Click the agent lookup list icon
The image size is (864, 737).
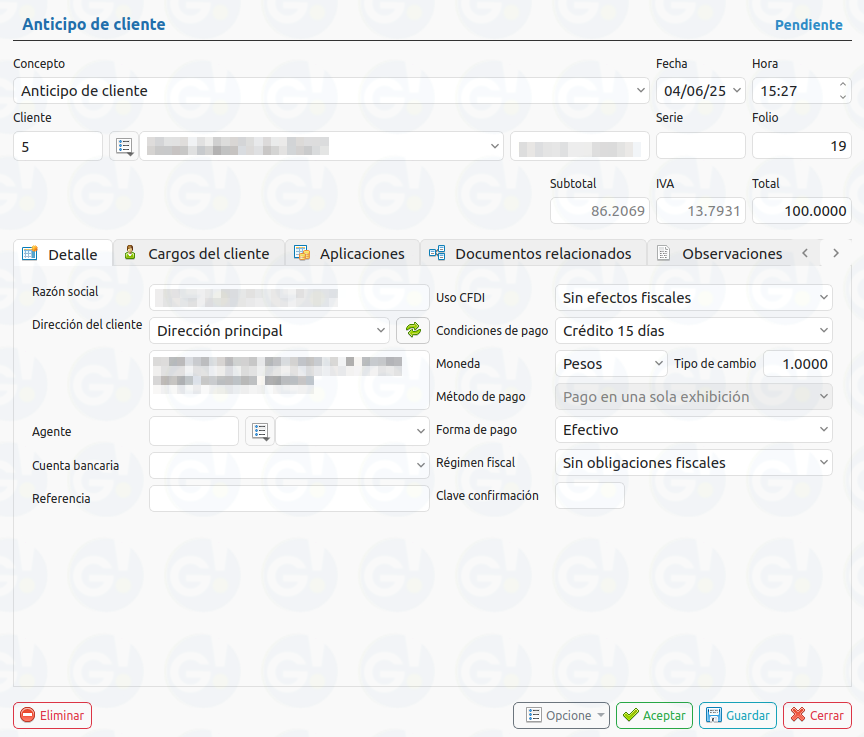click(260, 431)
